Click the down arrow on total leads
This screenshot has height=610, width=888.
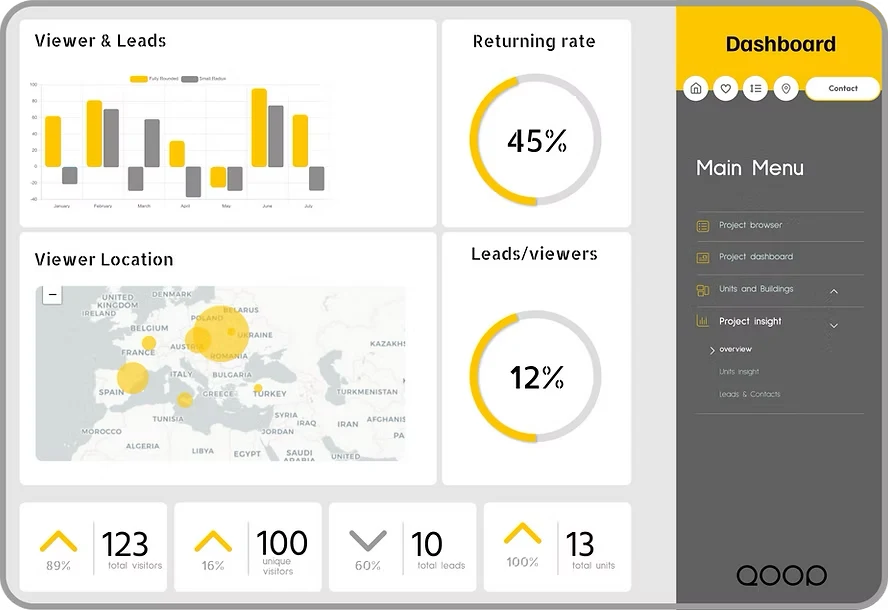(368, 541)
